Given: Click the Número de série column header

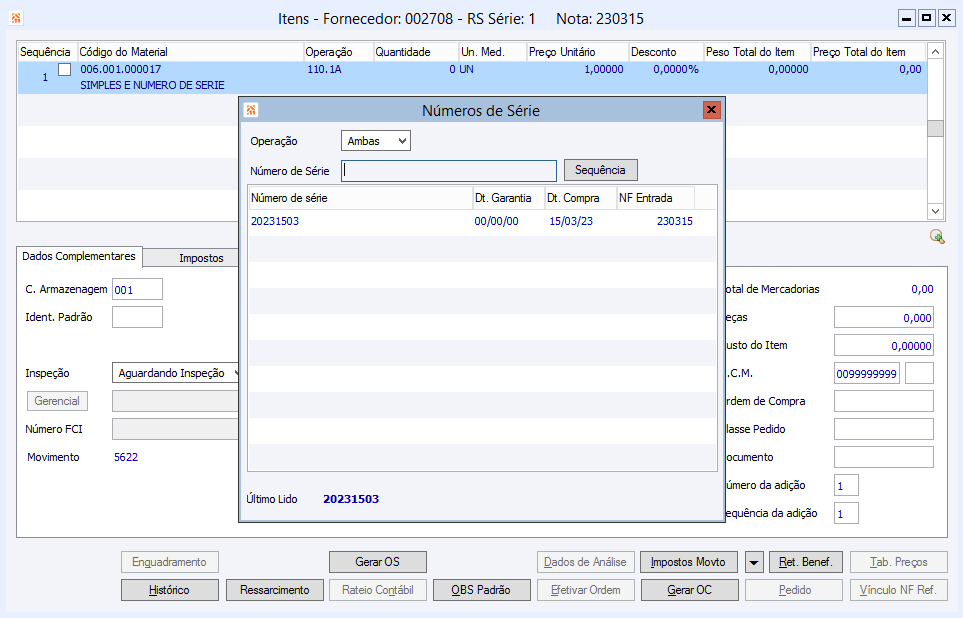Looking at the screenshot, I should click(361, 198).
